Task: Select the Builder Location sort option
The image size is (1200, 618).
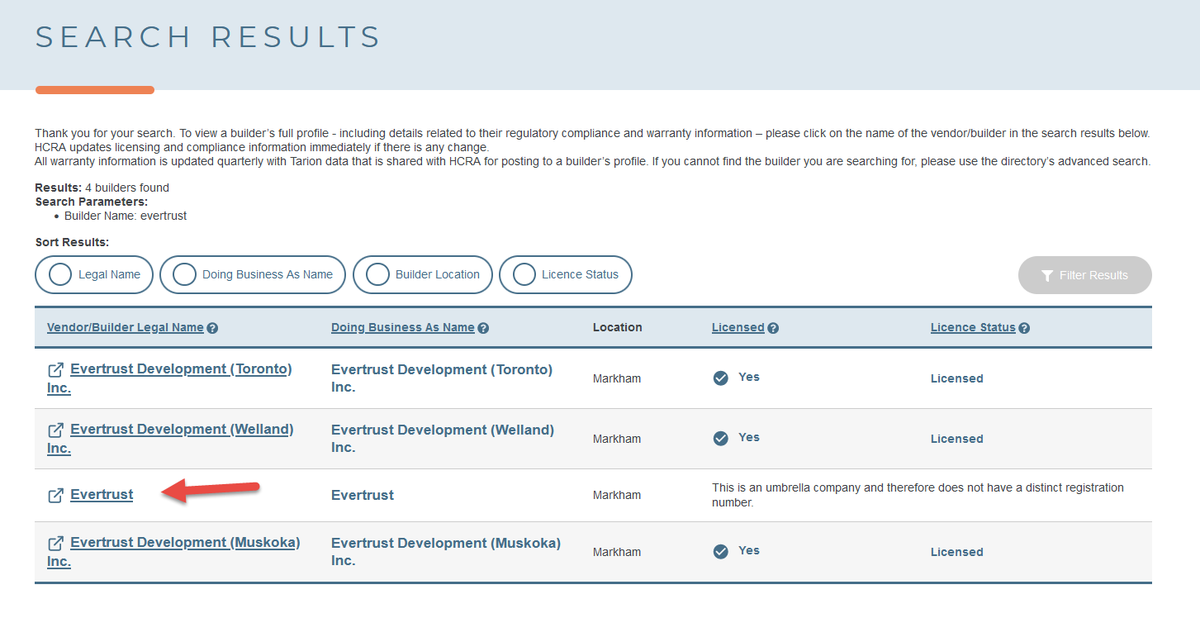Action: pyautogui.click(x=423, y=274)
